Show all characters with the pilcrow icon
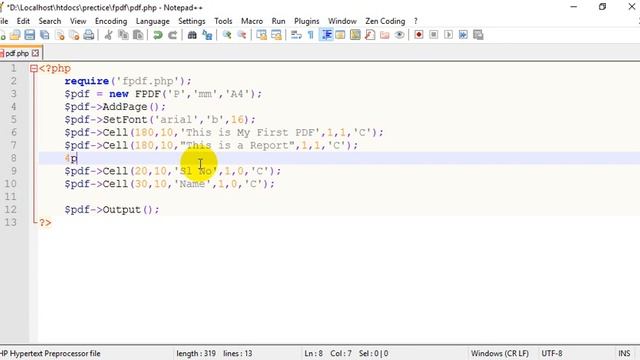 point(311,35)
